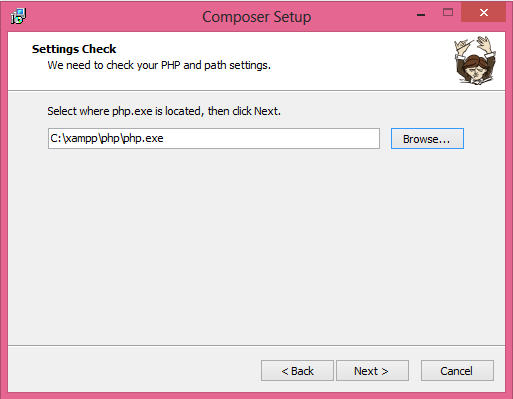513x399 pixels.
Task: Click the PHP and path settings description
Action: pyautogui.click(x=159, y=65)
